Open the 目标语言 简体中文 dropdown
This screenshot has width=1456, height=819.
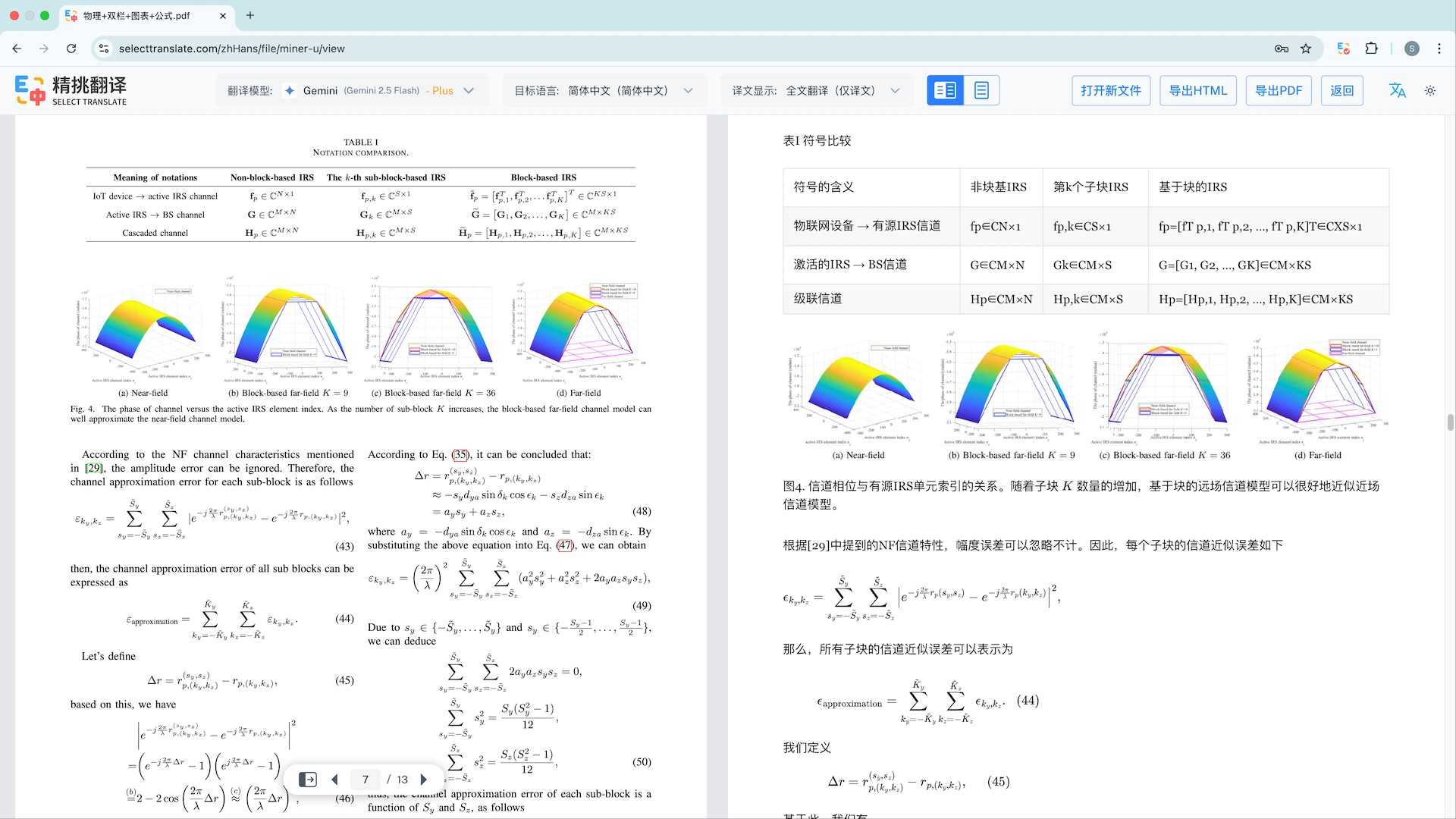604,90
